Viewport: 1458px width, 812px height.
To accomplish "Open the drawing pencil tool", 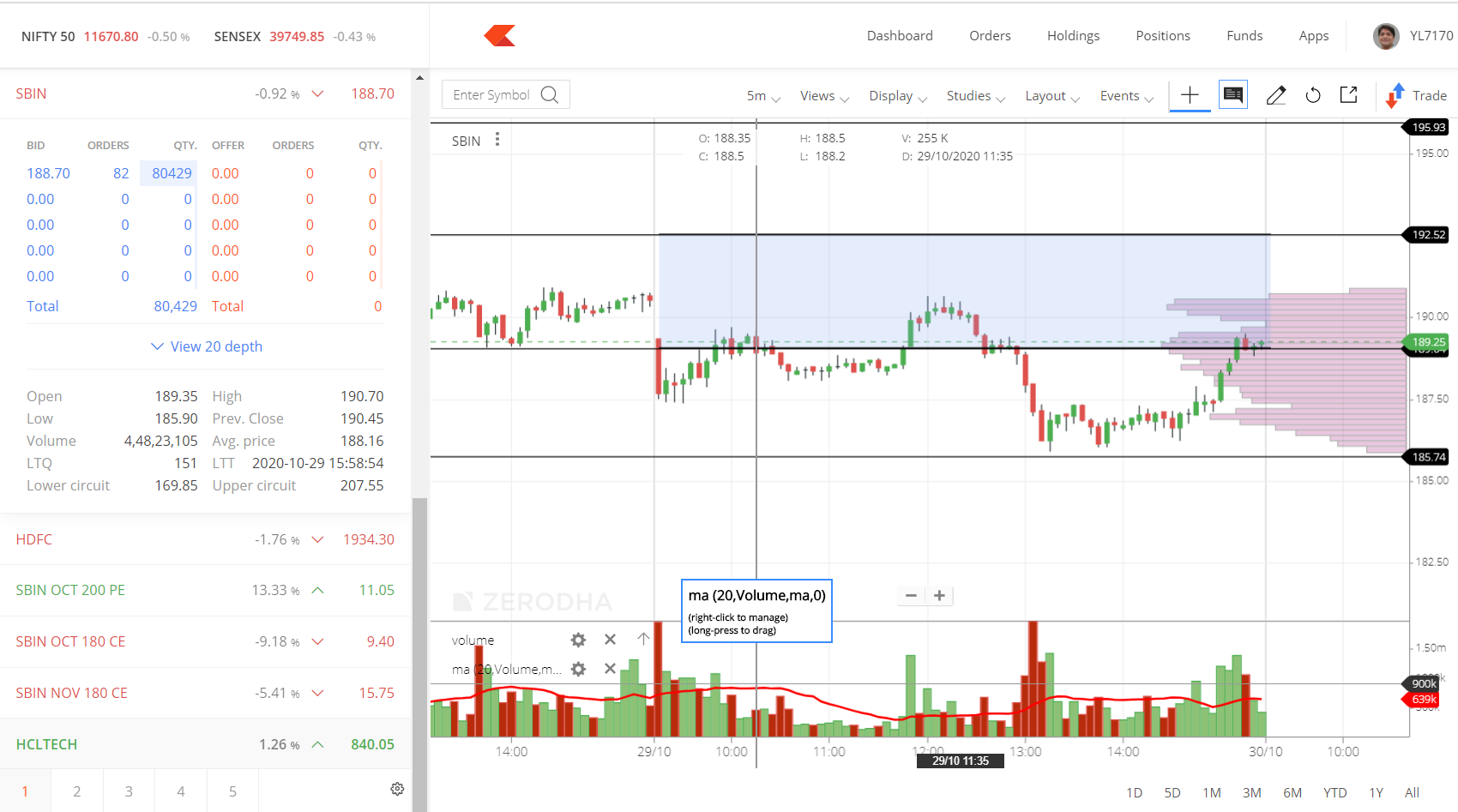I will (1275, 95).
